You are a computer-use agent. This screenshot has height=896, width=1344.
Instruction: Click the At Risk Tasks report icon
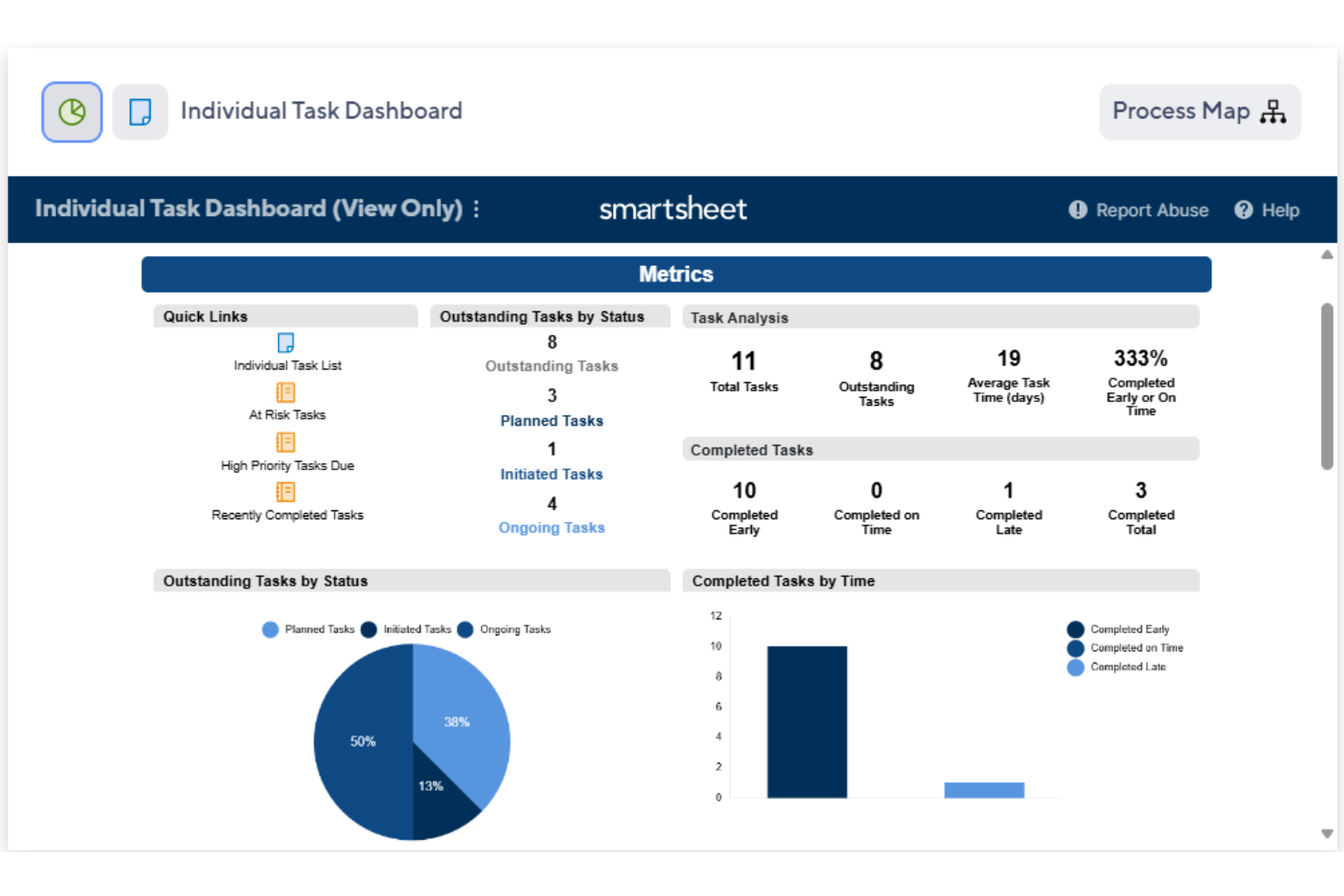tap(285, 392)
